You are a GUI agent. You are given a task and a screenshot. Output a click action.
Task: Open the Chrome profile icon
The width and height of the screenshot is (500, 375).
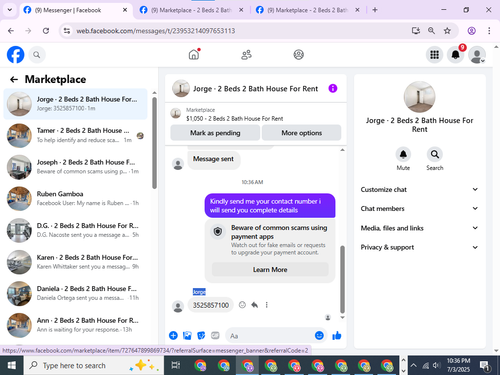[x=472, y=31]
